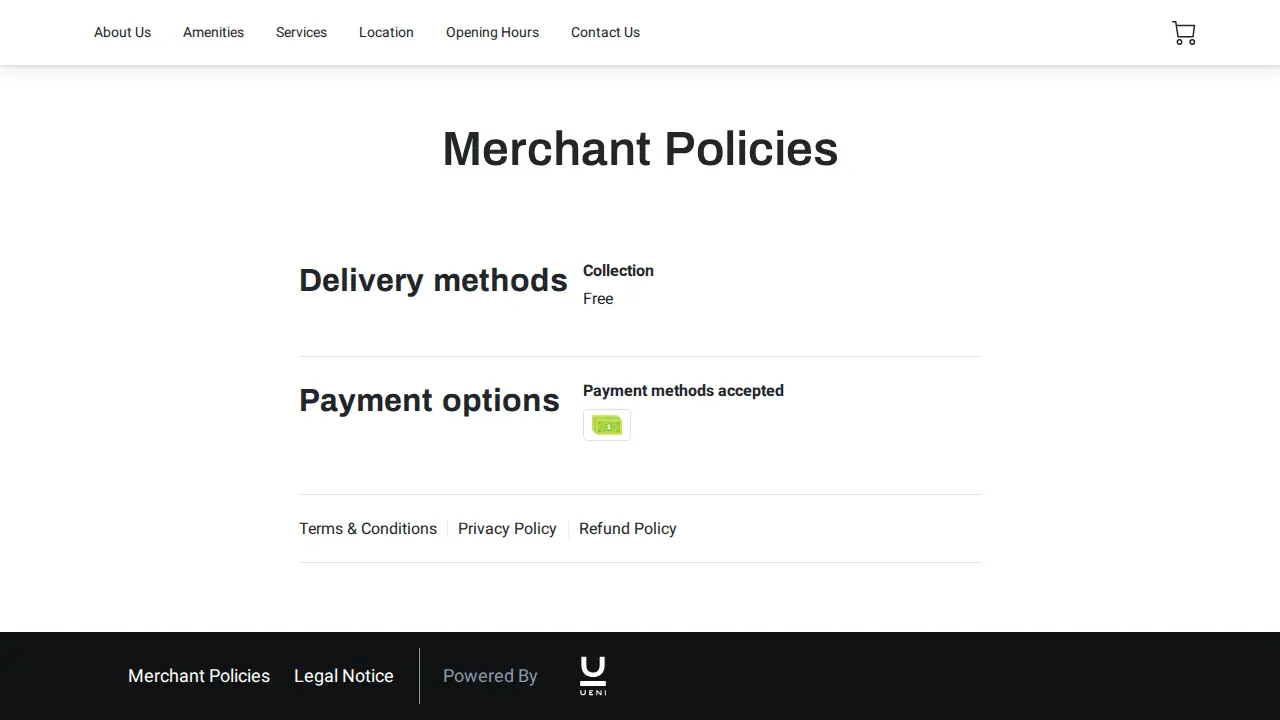Select Contact Us in the navigation
Viewport: 1280px width, 720px height.
(605, 32)
